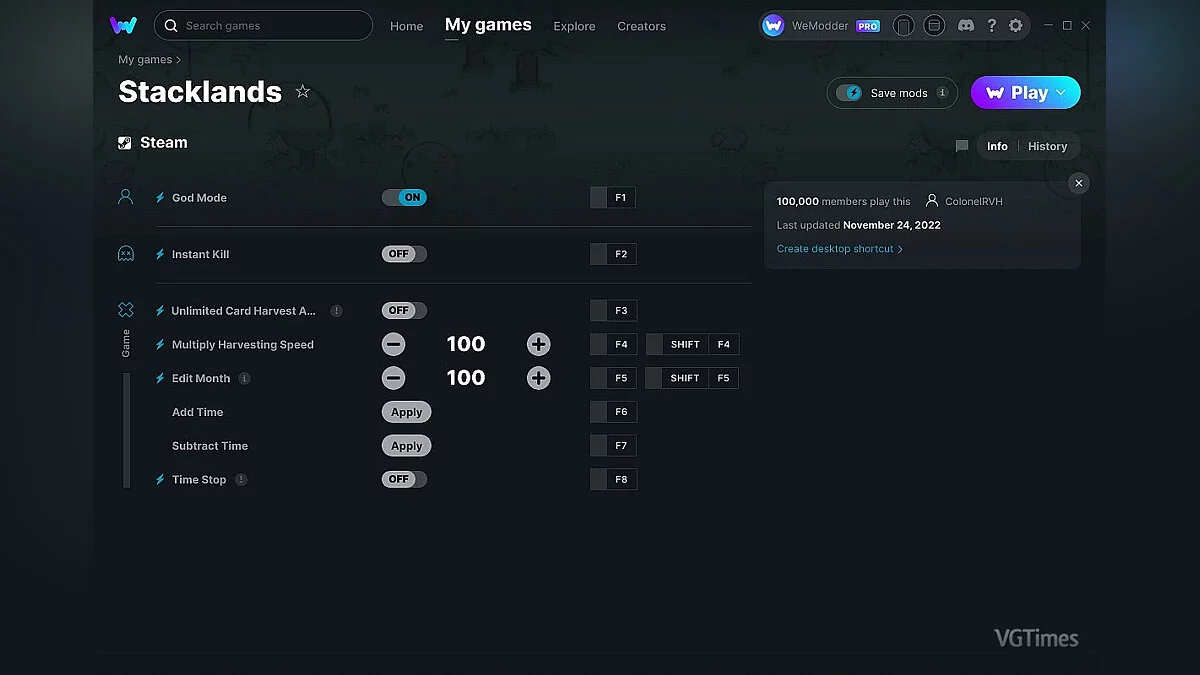
Task: Open the Home tab
Action: tap(407, 26)
